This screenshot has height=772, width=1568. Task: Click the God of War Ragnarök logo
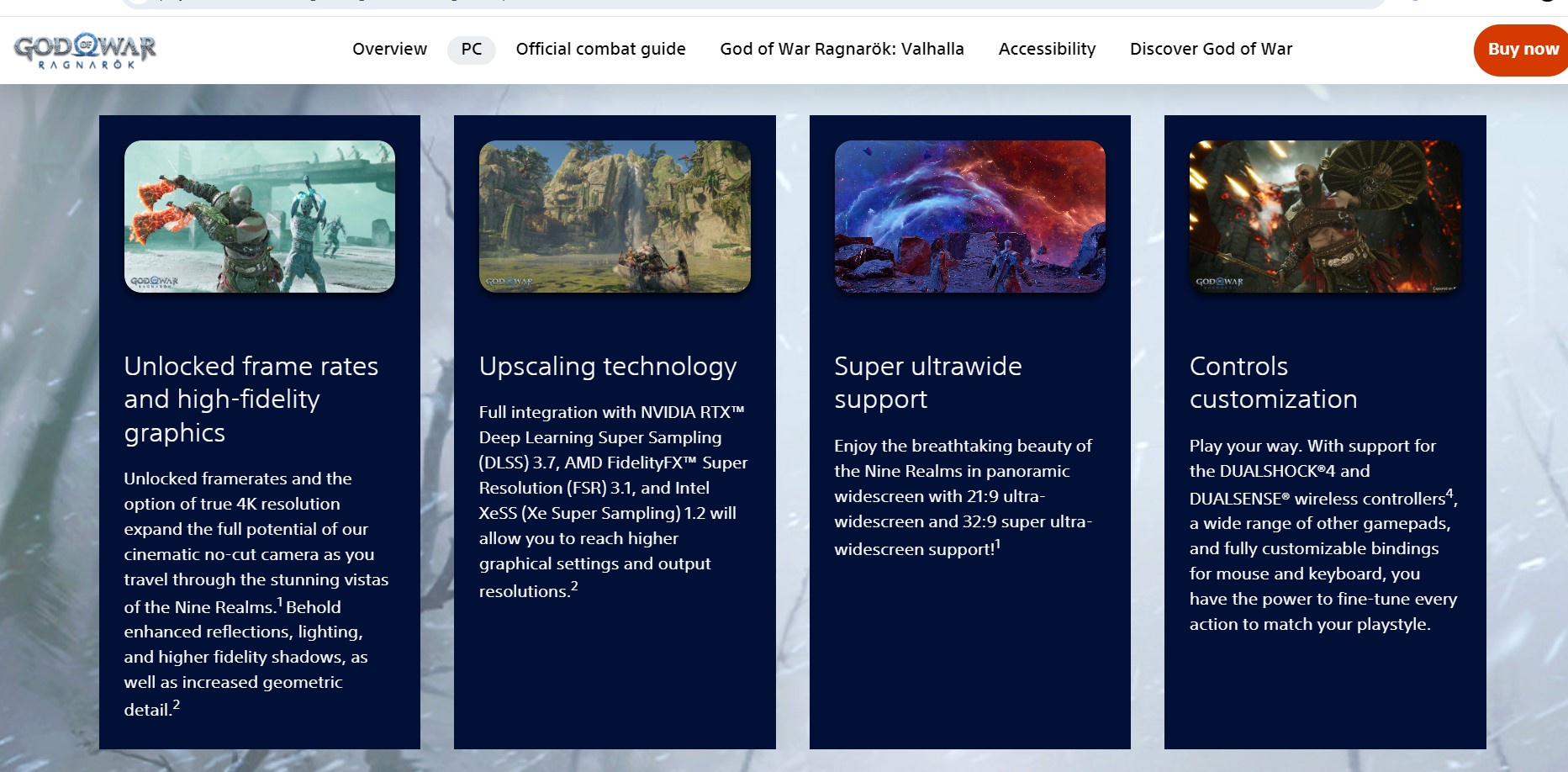(85, 50)
